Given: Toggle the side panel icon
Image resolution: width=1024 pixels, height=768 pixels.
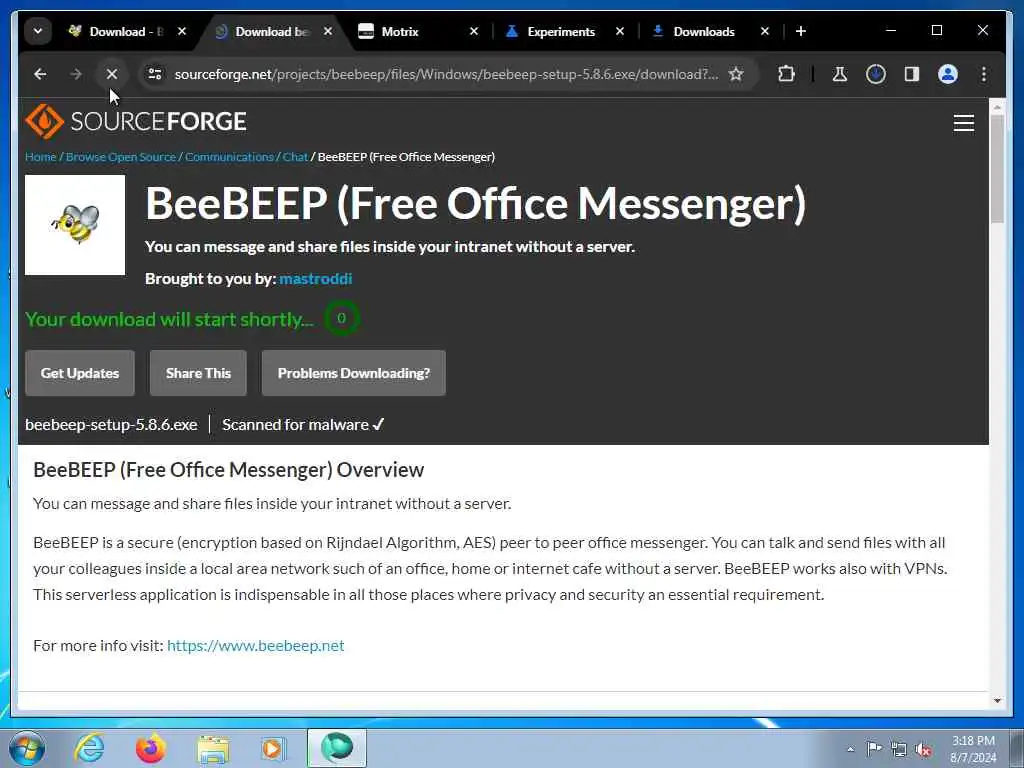Looking at the screenshot, I should pyautogui.click(x=912, y=74).
